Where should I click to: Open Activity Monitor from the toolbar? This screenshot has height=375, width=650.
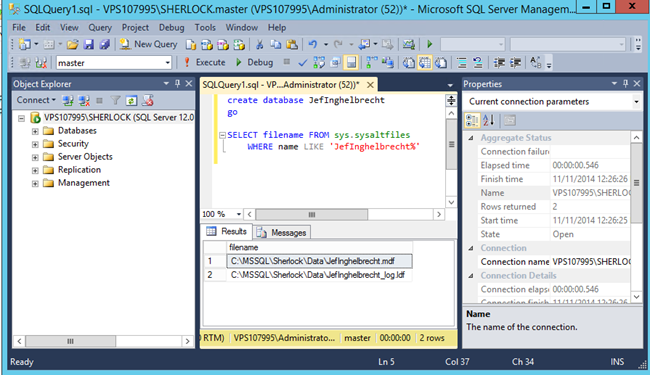click(x=409, y=44)
